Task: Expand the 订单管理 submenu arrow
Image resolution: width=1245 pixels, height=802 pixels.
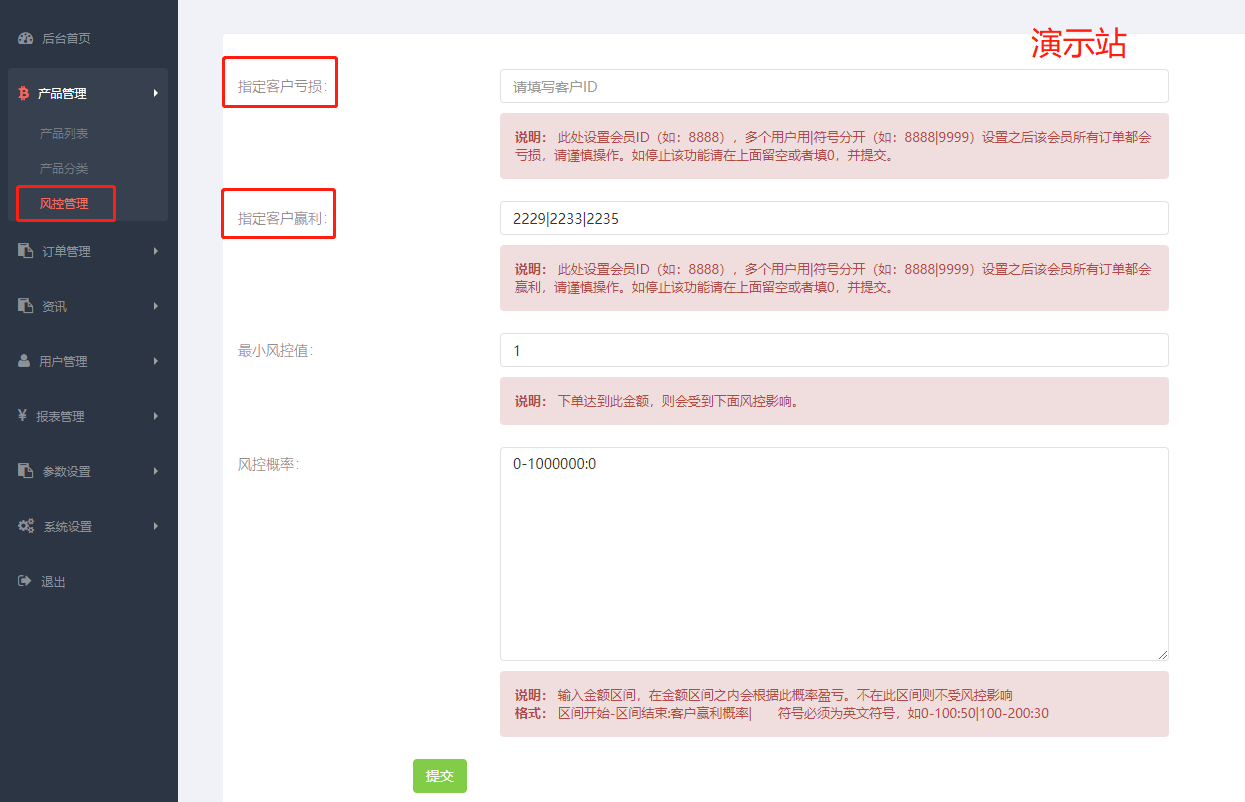Action: point(155,251)
